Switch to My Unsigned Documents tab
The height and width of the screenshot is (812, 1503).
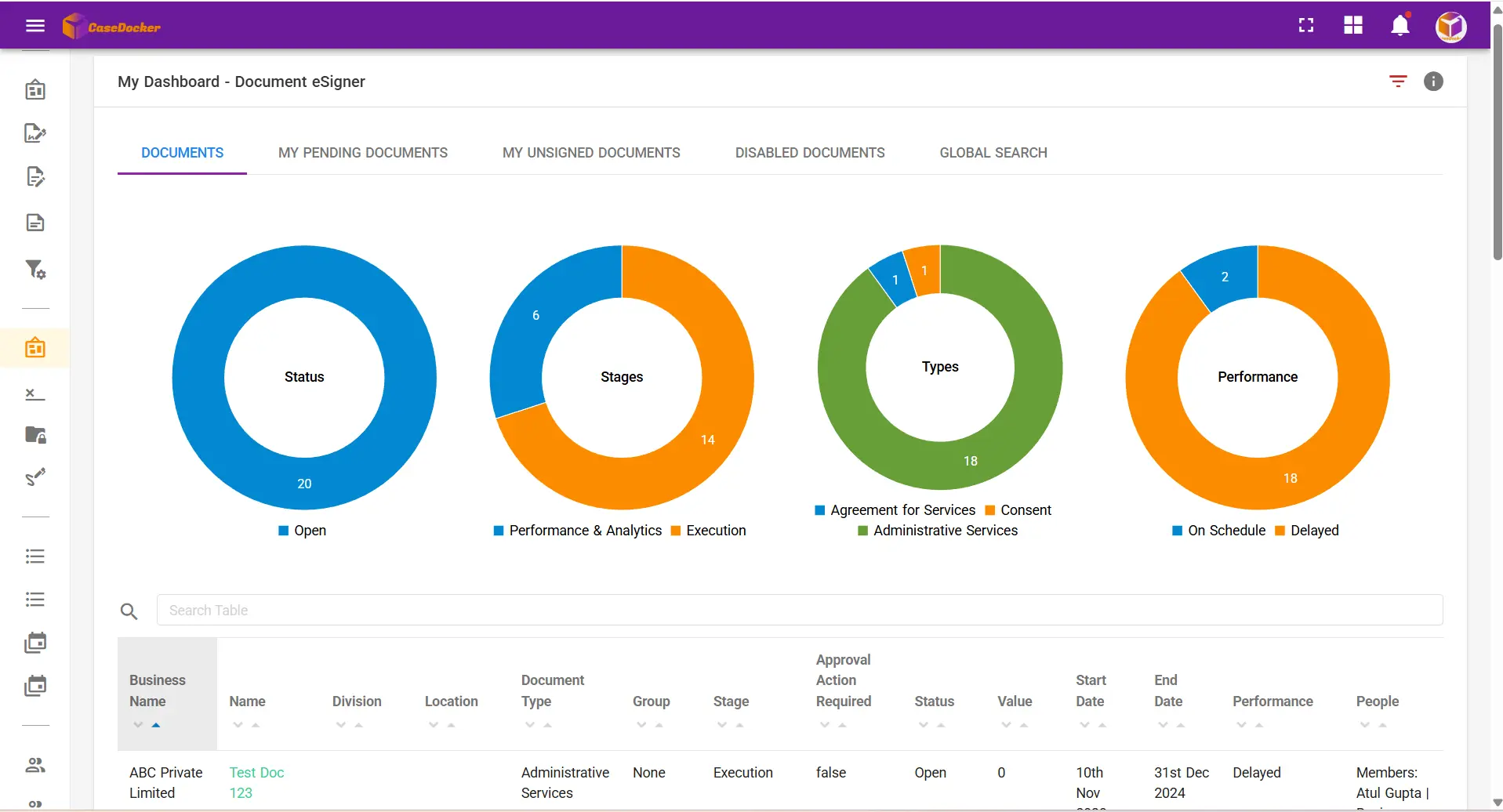coord(591,153)
